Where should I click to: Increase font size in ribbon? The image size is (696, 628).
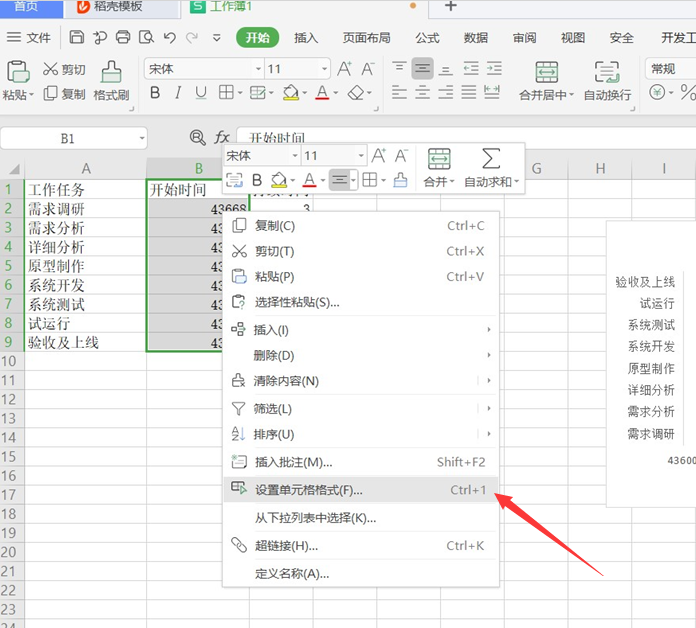(x=344, y=69)
